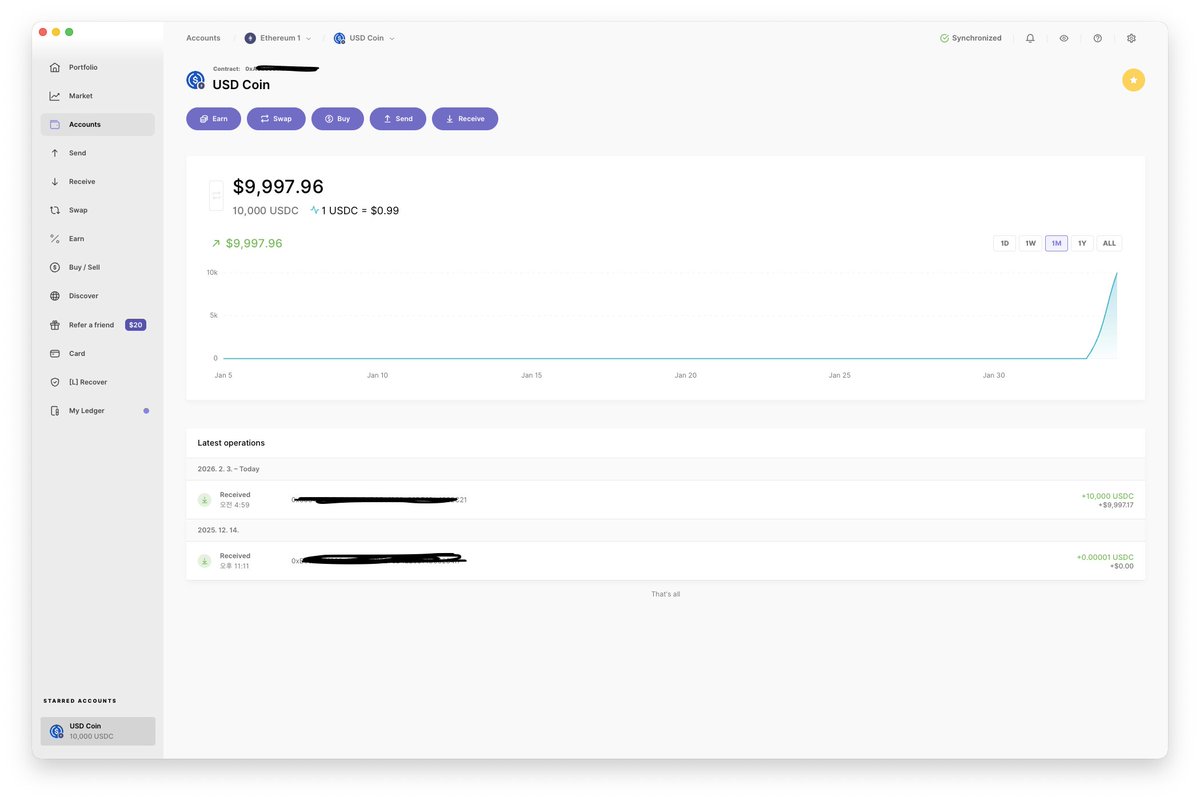Click the received icon on 0.00001 USDC row

coord(204,561)
